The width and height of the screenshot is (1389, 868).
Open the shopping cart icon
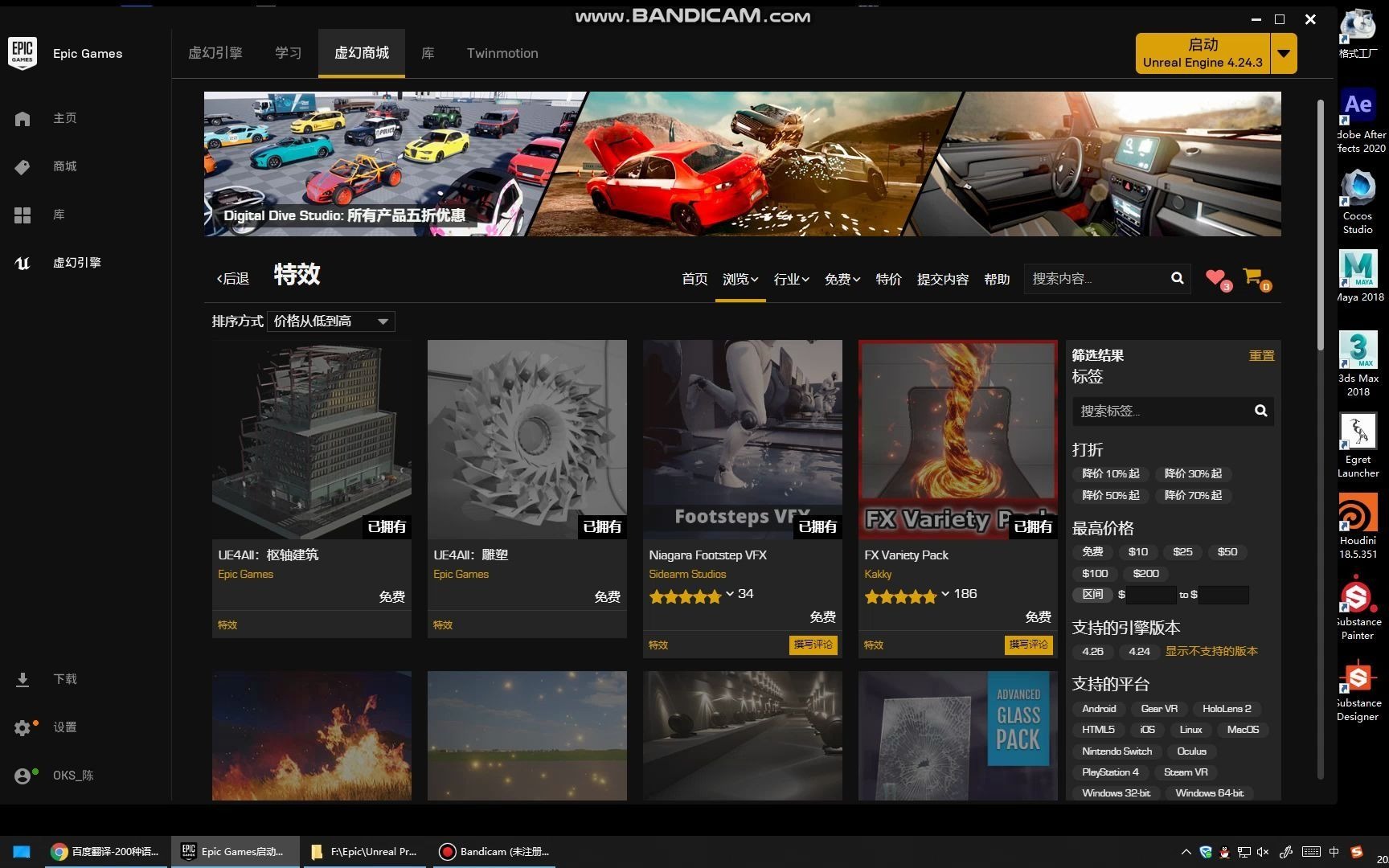1253,278
